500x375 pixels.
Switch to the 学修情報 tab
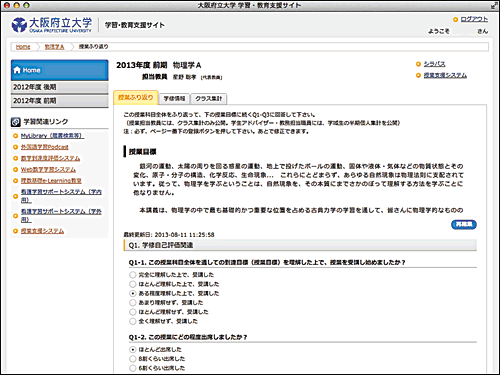pos(174,99)
